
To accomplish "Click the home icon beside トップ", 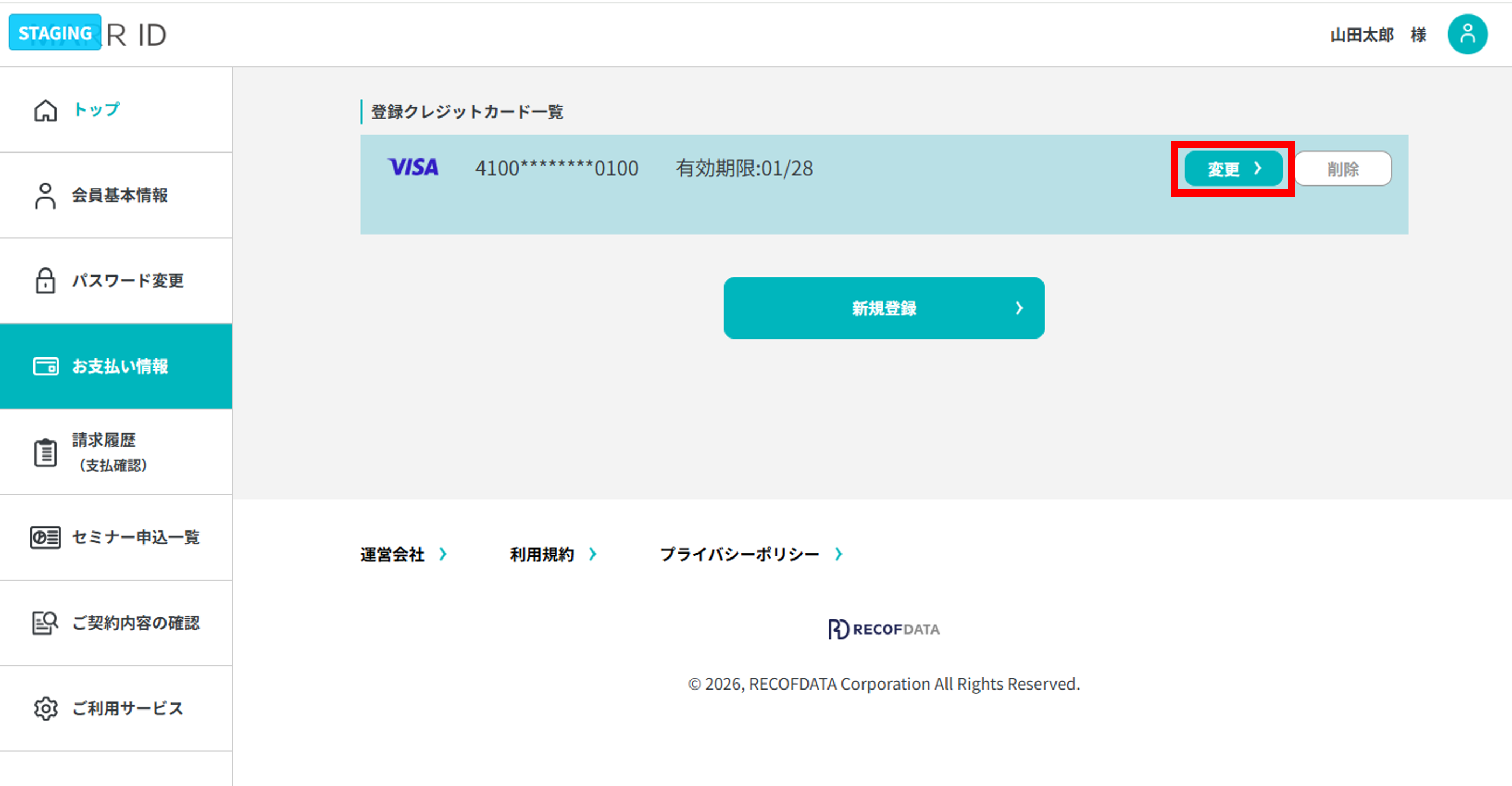I will [x=45, y=111].
